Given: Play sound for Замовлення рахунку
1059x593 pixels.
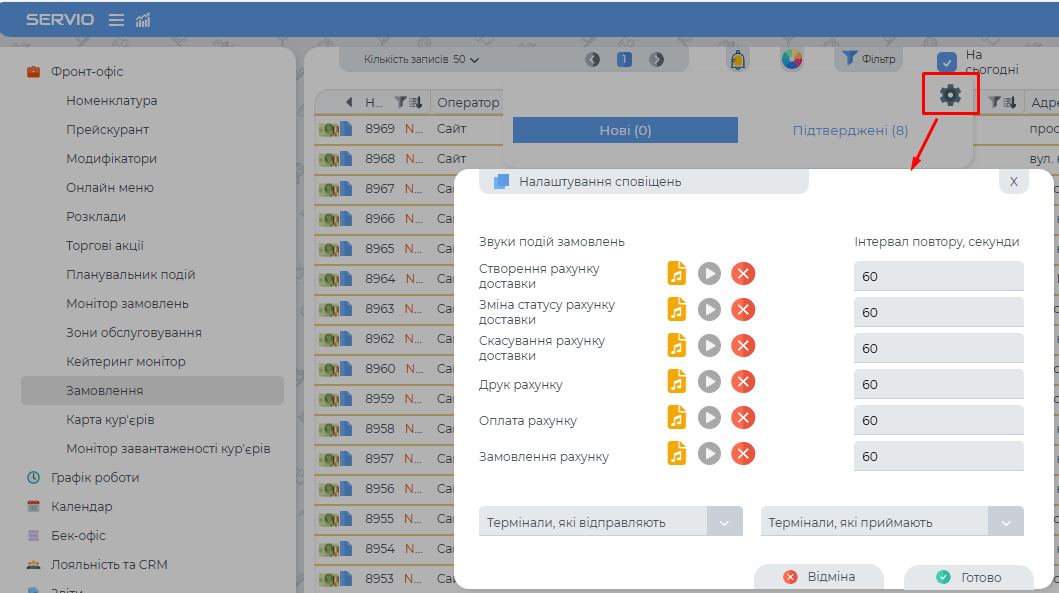Looking at the screenshot, I should [x=709, y=454].
